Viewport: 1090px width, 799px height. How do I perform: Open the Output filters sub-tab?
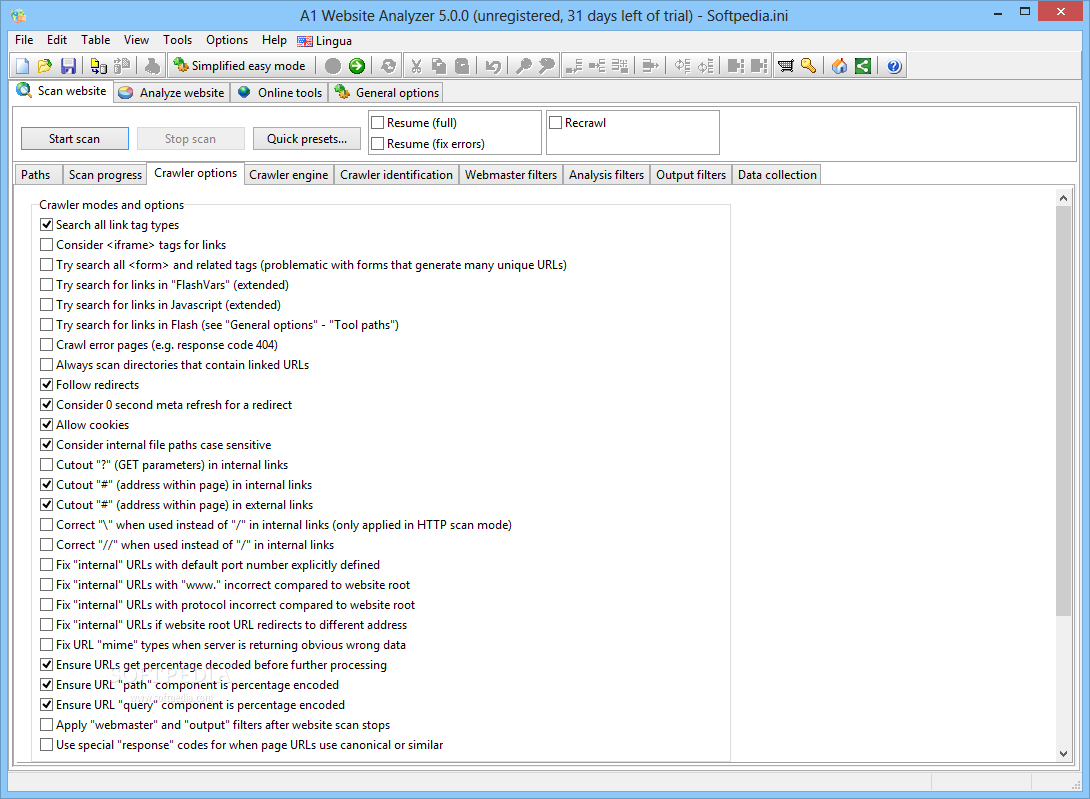(x=691, y=175)
